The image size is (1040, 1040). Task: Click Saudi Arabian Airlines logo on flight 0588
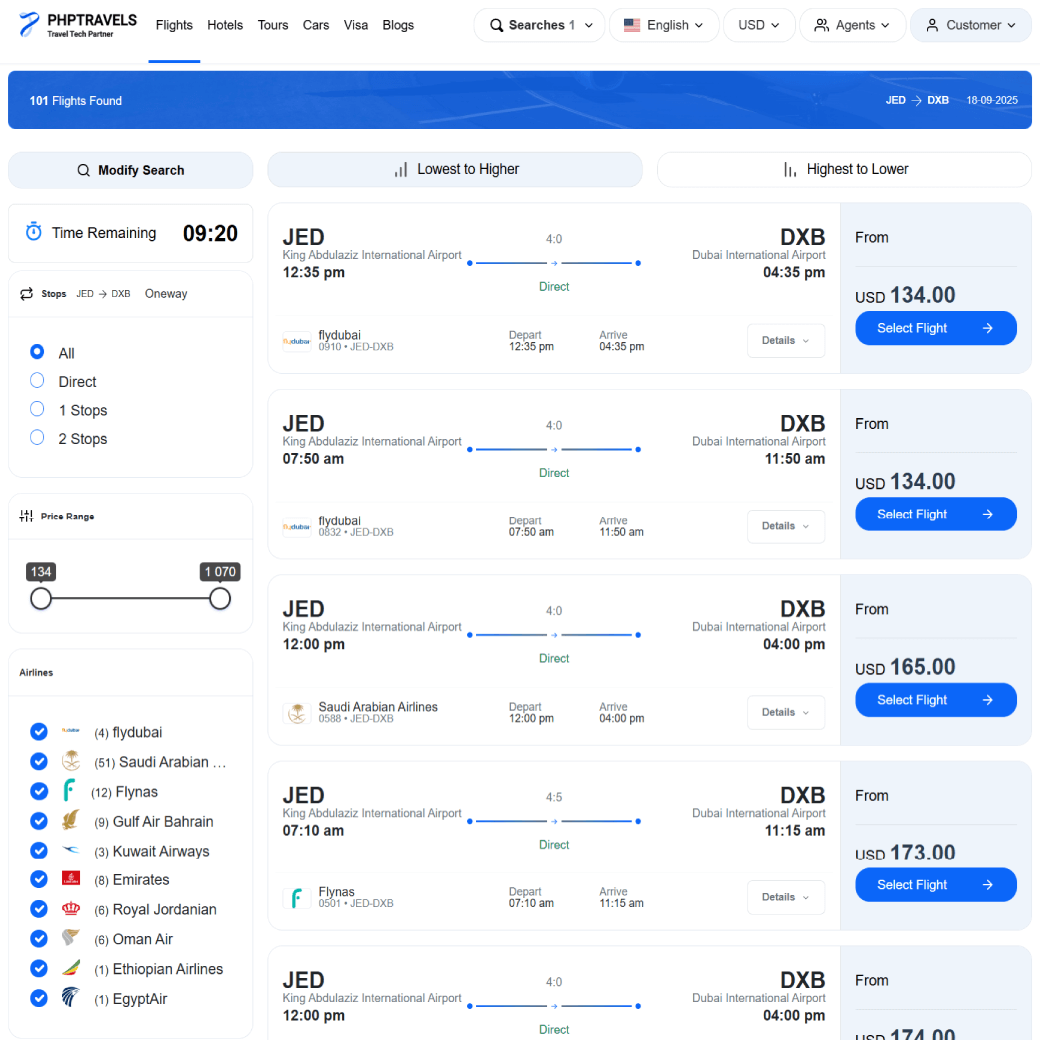click(296, 713)
